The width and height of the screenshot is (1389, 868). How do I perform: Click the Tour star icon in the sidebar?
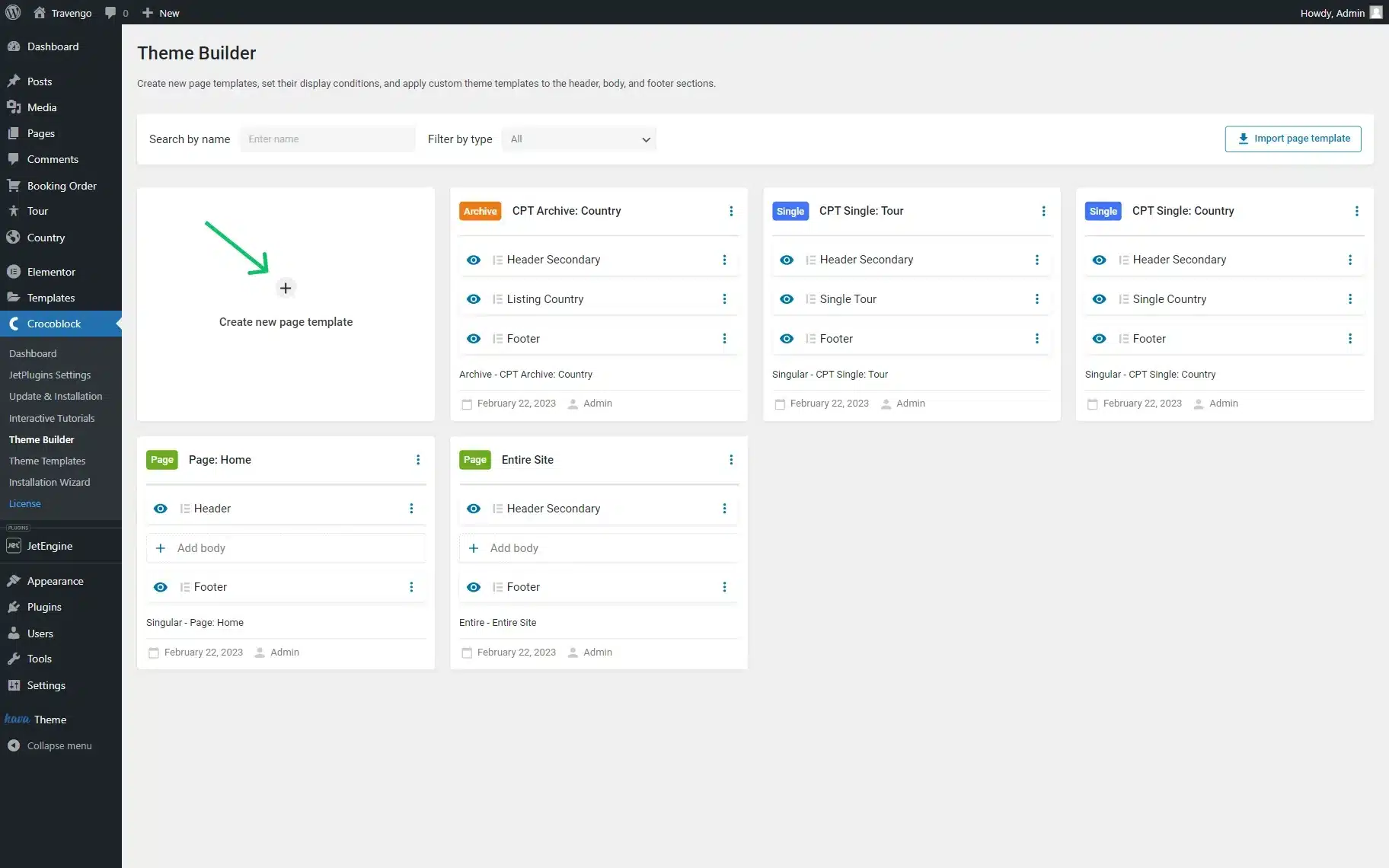point(14,211)
